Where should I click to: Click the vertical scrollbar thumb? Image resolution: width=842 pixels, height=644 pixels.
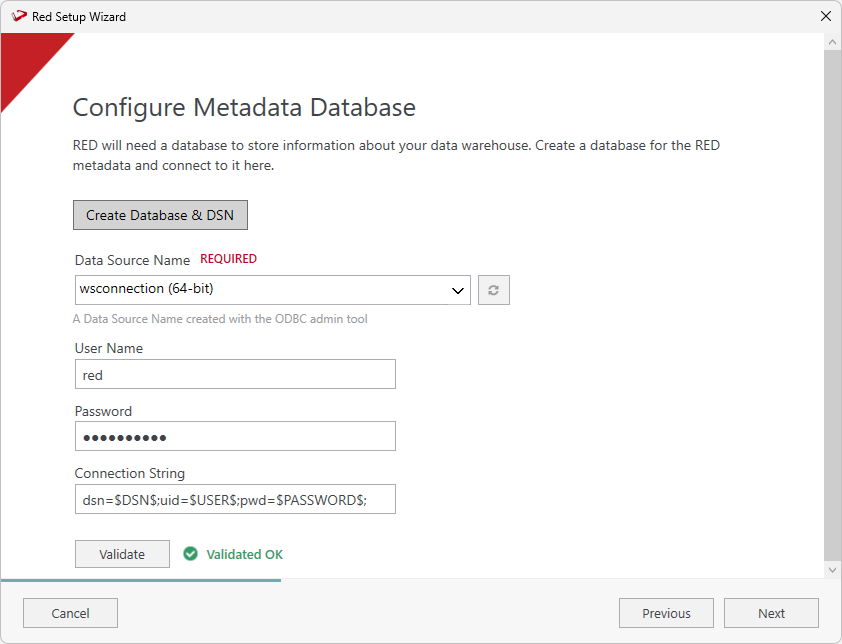[832, 300]
